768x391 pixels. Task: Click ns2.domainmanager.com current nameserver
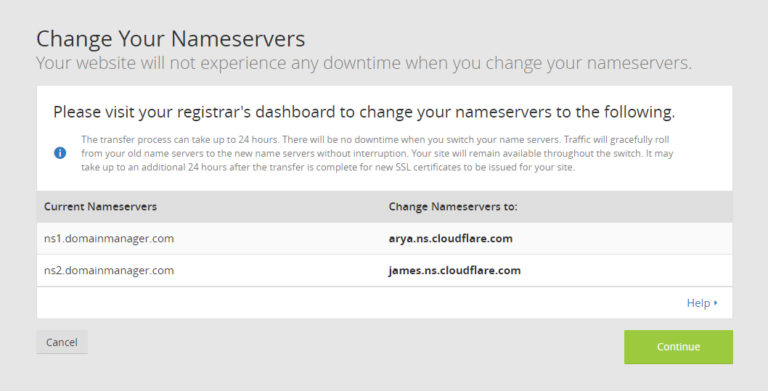[109, 270]
